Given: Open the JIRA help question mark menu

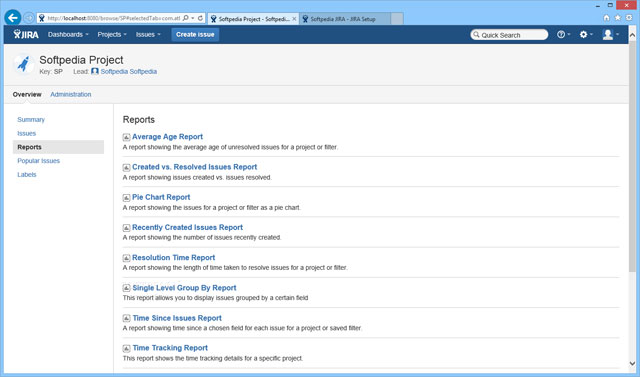Looking at the screenshot, I should (x=564, y=35).
